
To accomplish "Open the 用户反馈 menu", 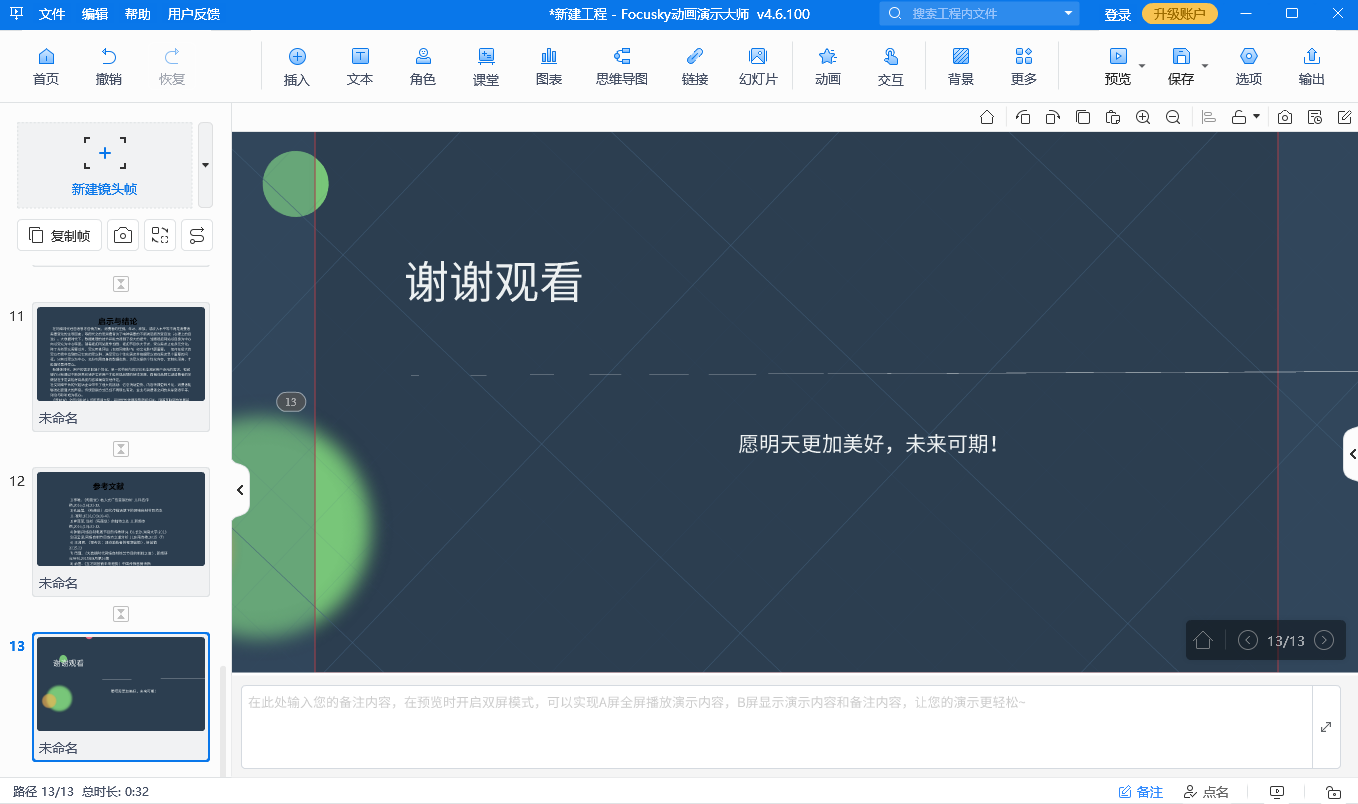I will click(x=194, y=14).
